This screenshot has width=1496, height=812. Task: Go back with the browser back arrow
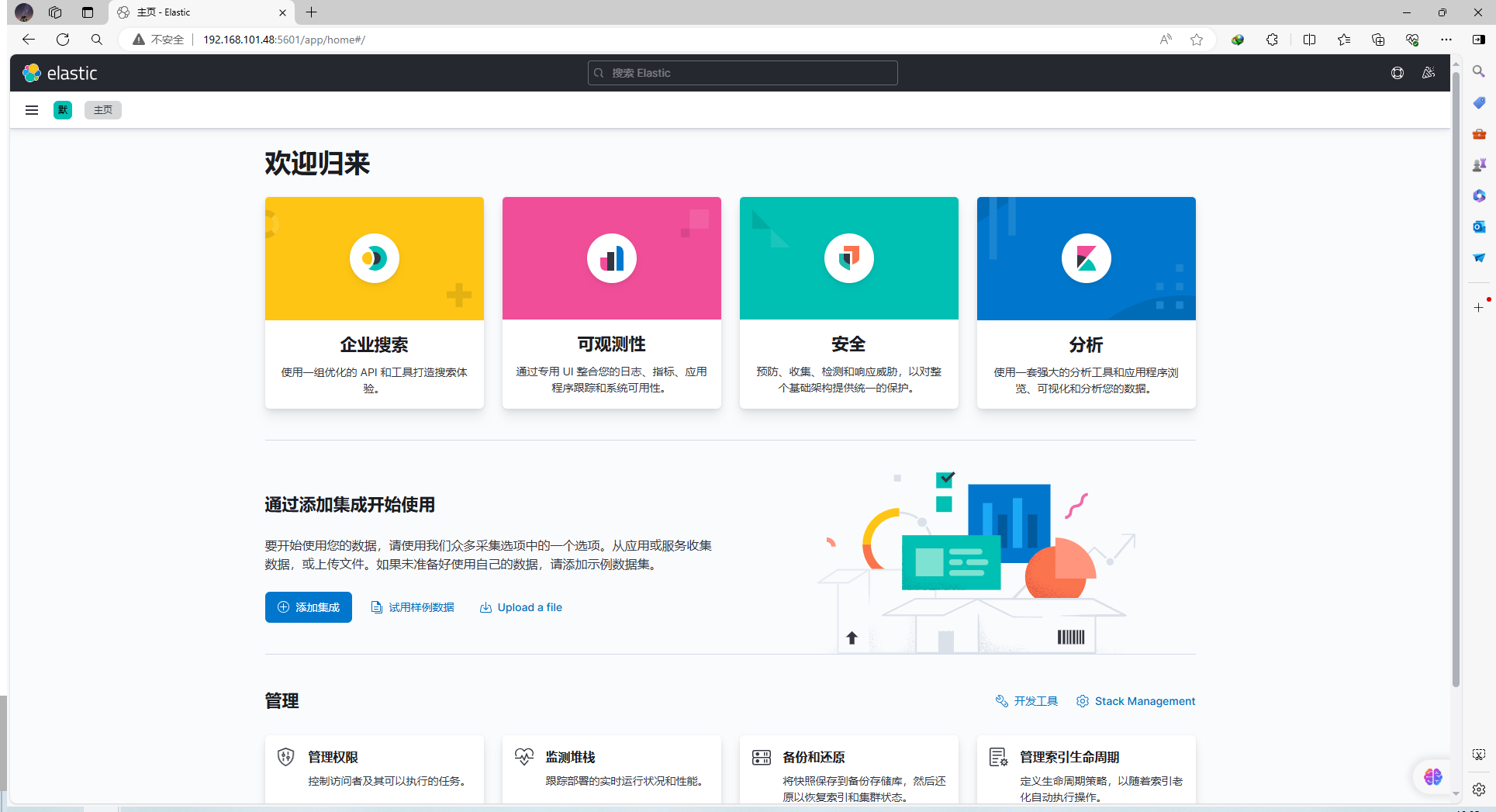click(x=29, y=40)
